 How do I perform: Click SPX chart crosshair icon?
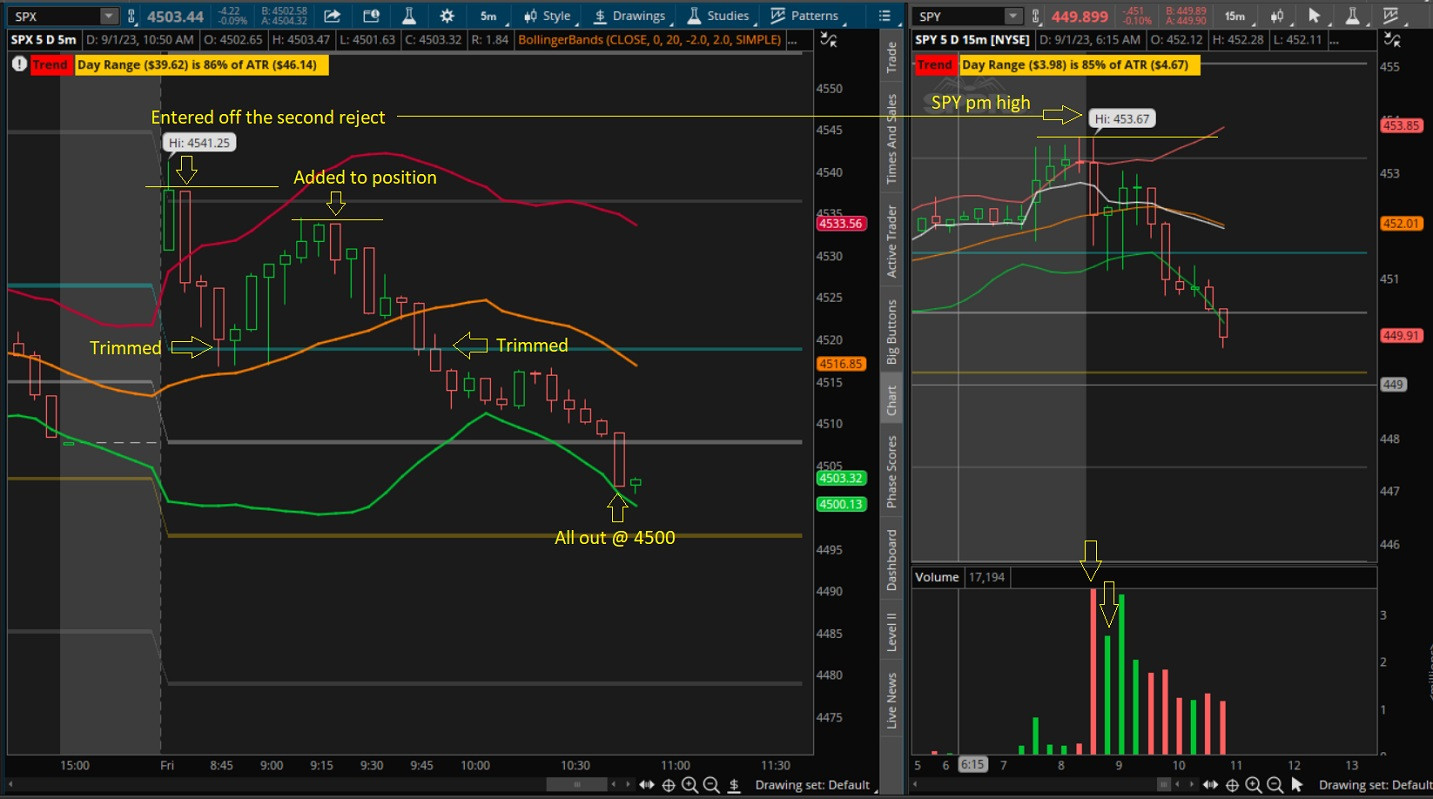(x=669, y=785)
